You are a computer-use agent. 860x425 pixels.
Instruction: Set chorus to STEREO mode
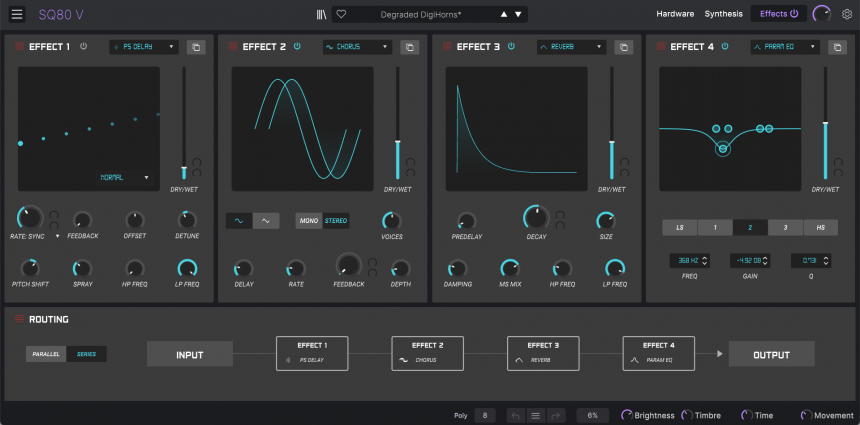pyautogui.click(x=336, y=220)
